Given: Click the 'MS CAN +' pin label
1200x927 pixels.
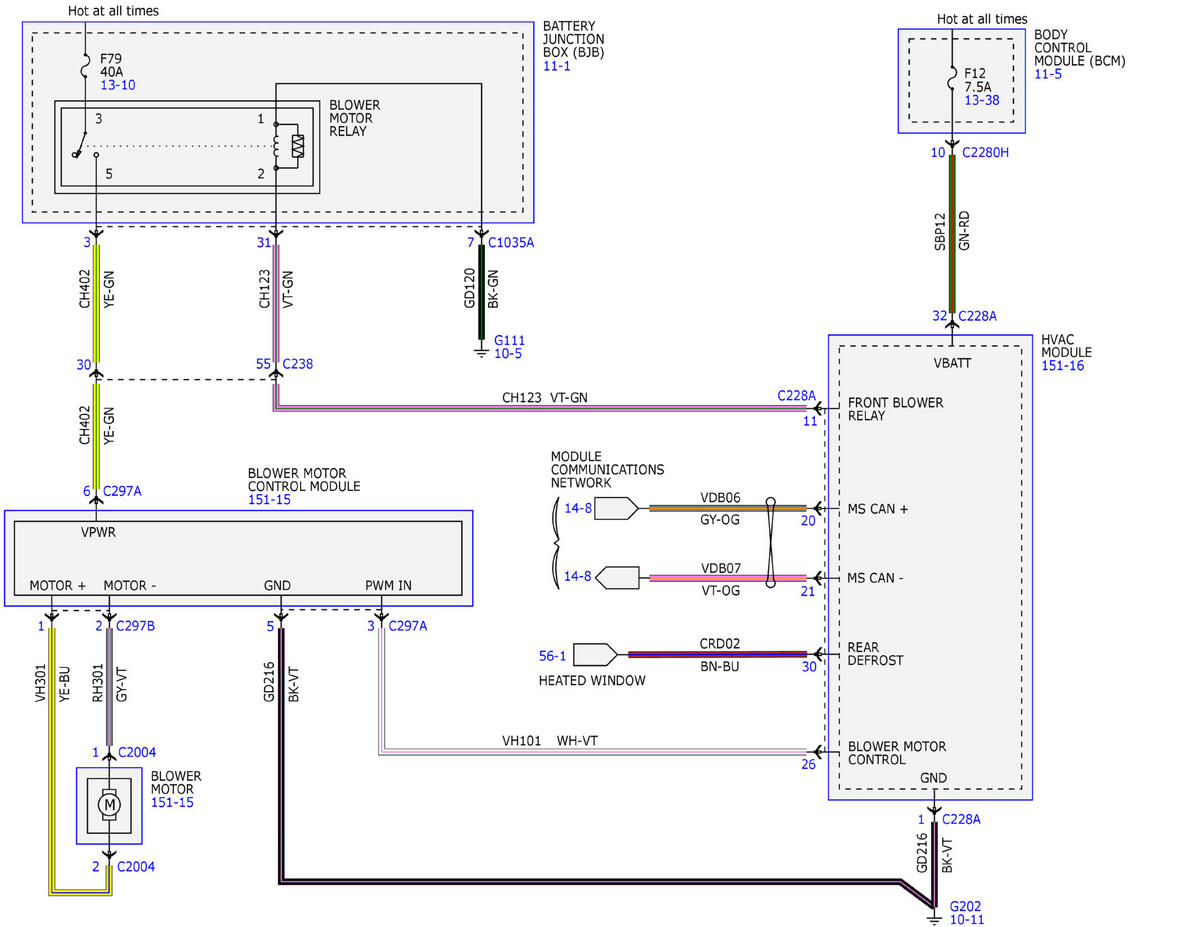Looking at the screenshot, I should pyautogui.click(x=878, y=509).
